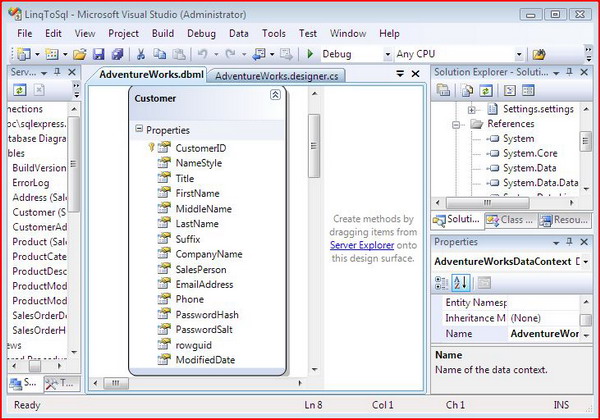Select ErrorLog table in Server Explorer
The width and height of the screenshot is (600, 420).
click(x=31, y=183)
